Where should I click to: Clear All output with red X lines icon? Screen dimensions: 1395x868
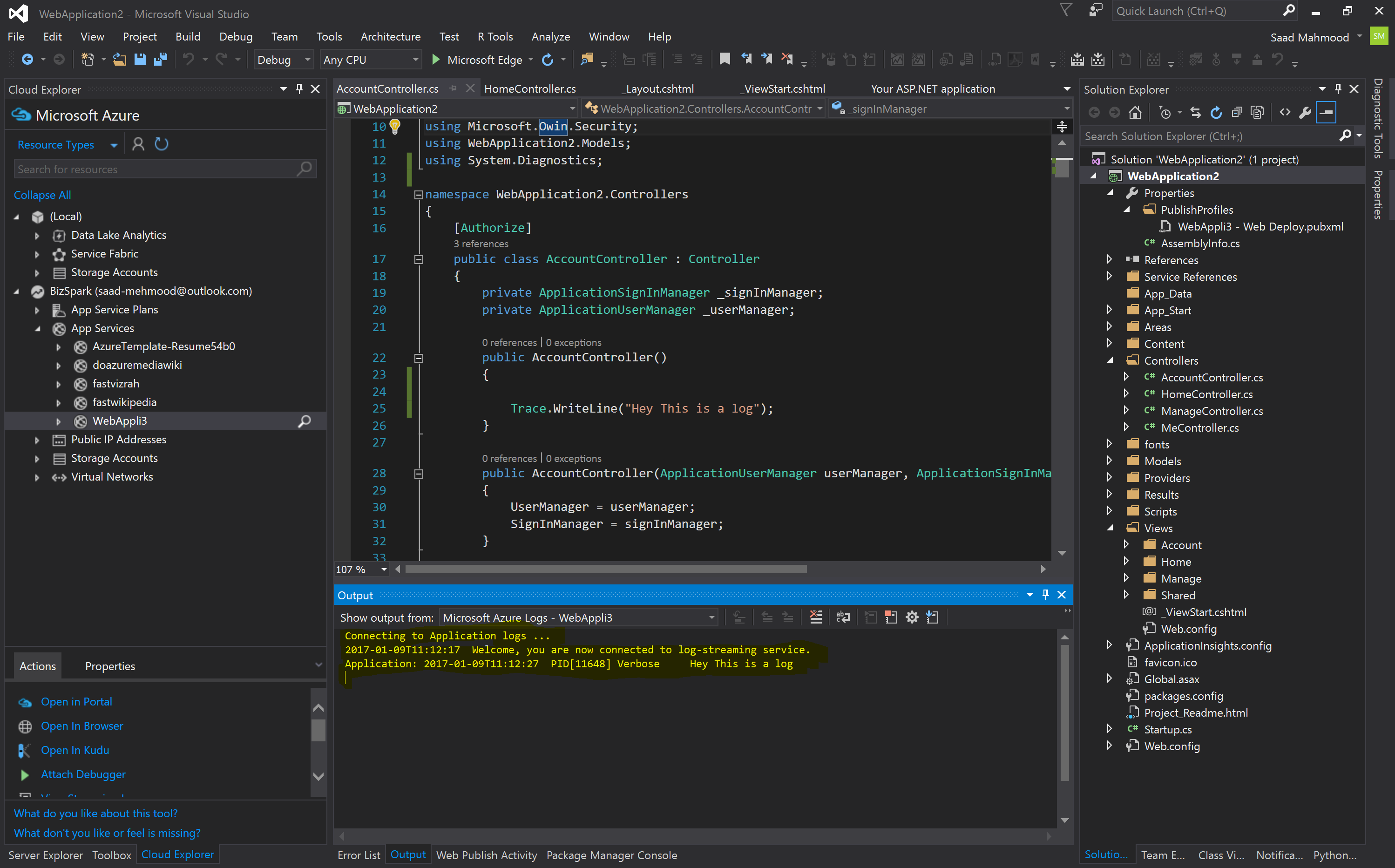(815, 617)
